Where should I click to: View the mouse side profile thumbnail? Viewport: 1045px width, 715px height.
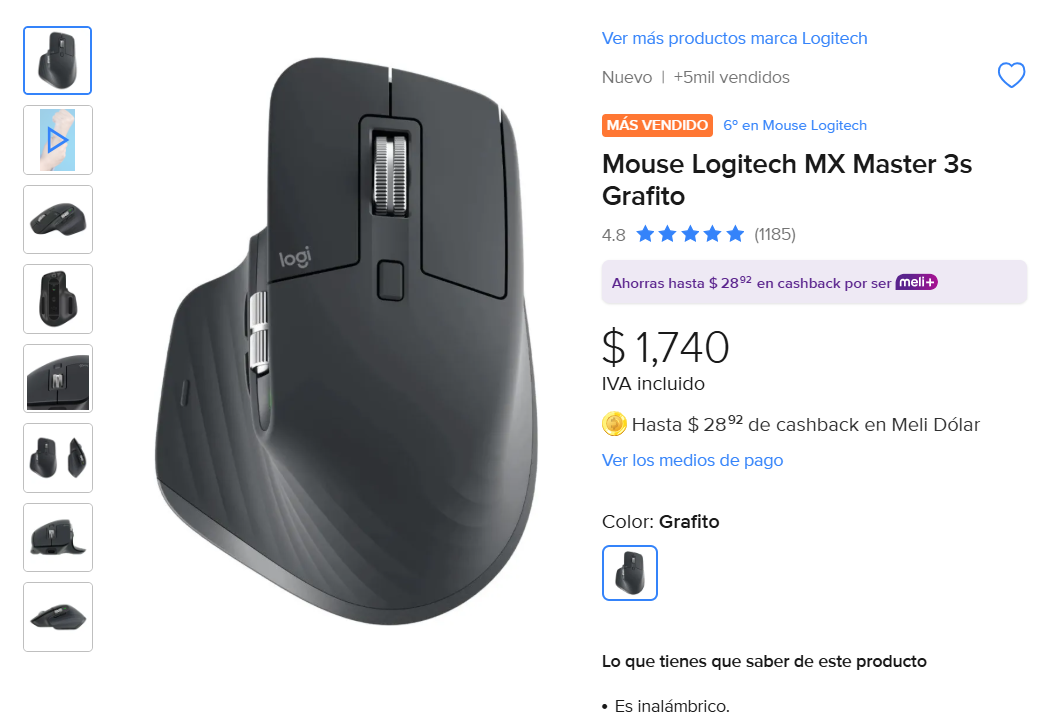pyautogui.click(x=58, y=537)
